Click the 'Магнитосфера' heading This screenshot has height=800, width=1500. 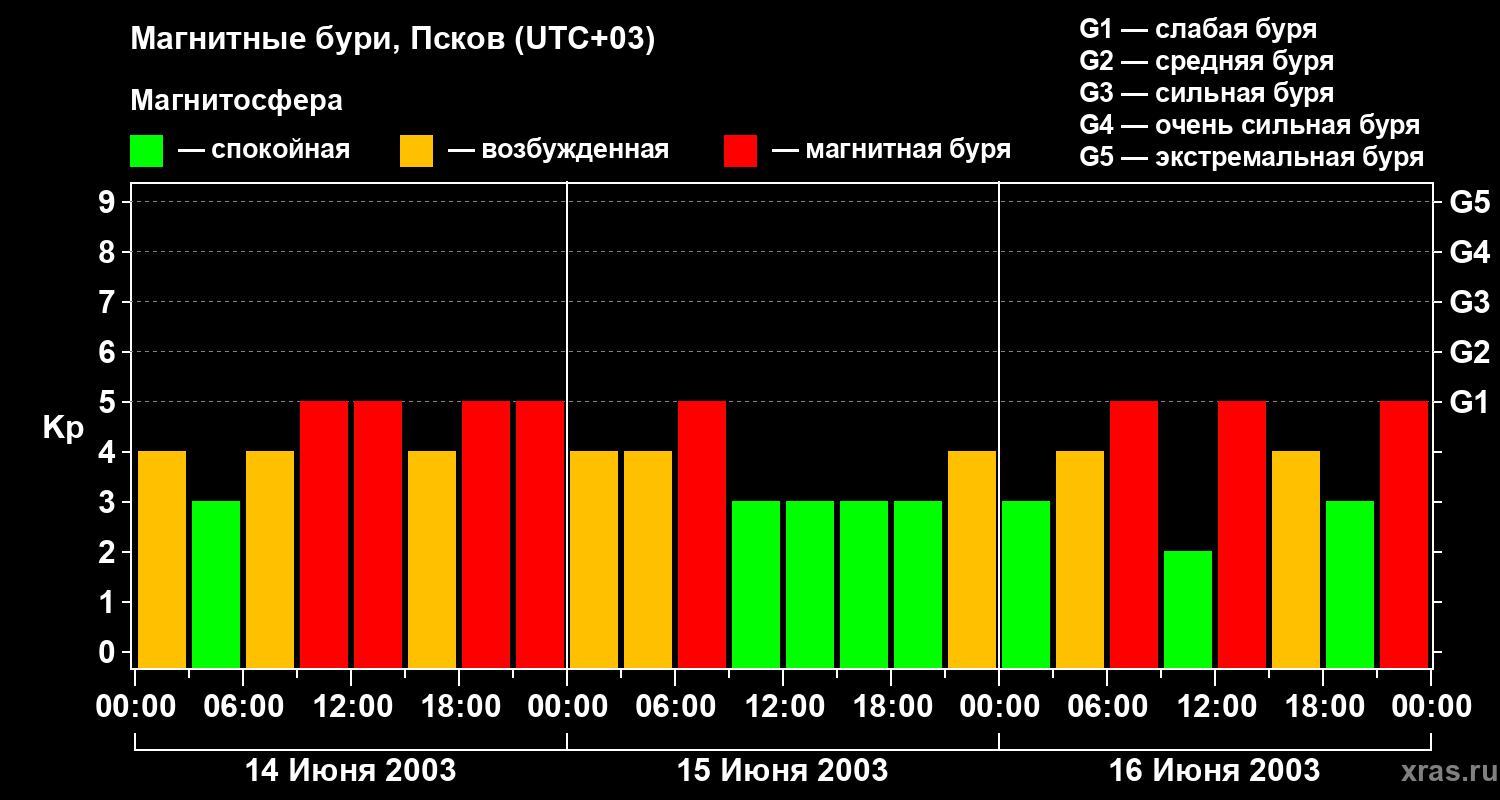coord(236,101)
